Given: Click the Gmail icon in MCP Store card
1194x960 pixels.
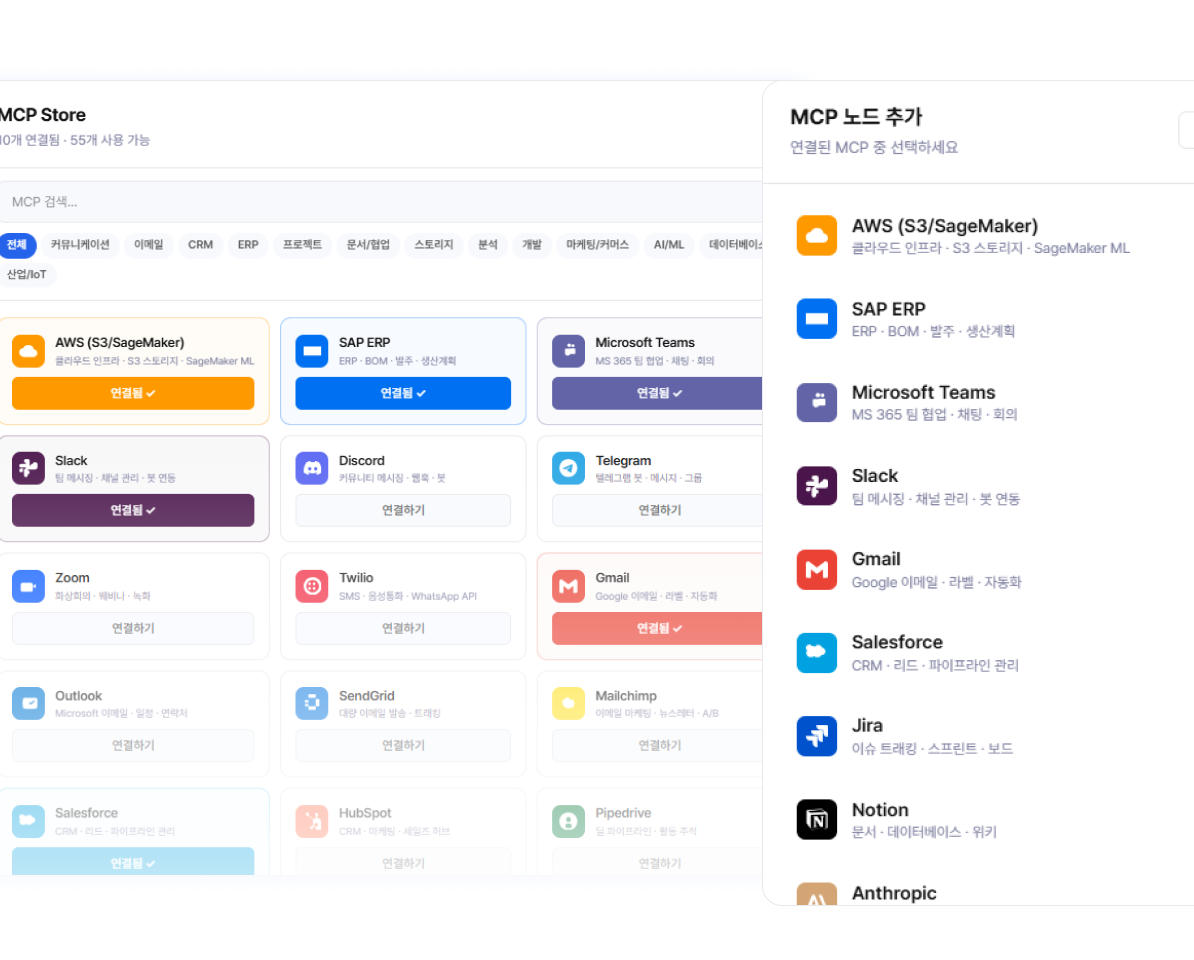Looking at the screenshot, I should click(568, 586).
